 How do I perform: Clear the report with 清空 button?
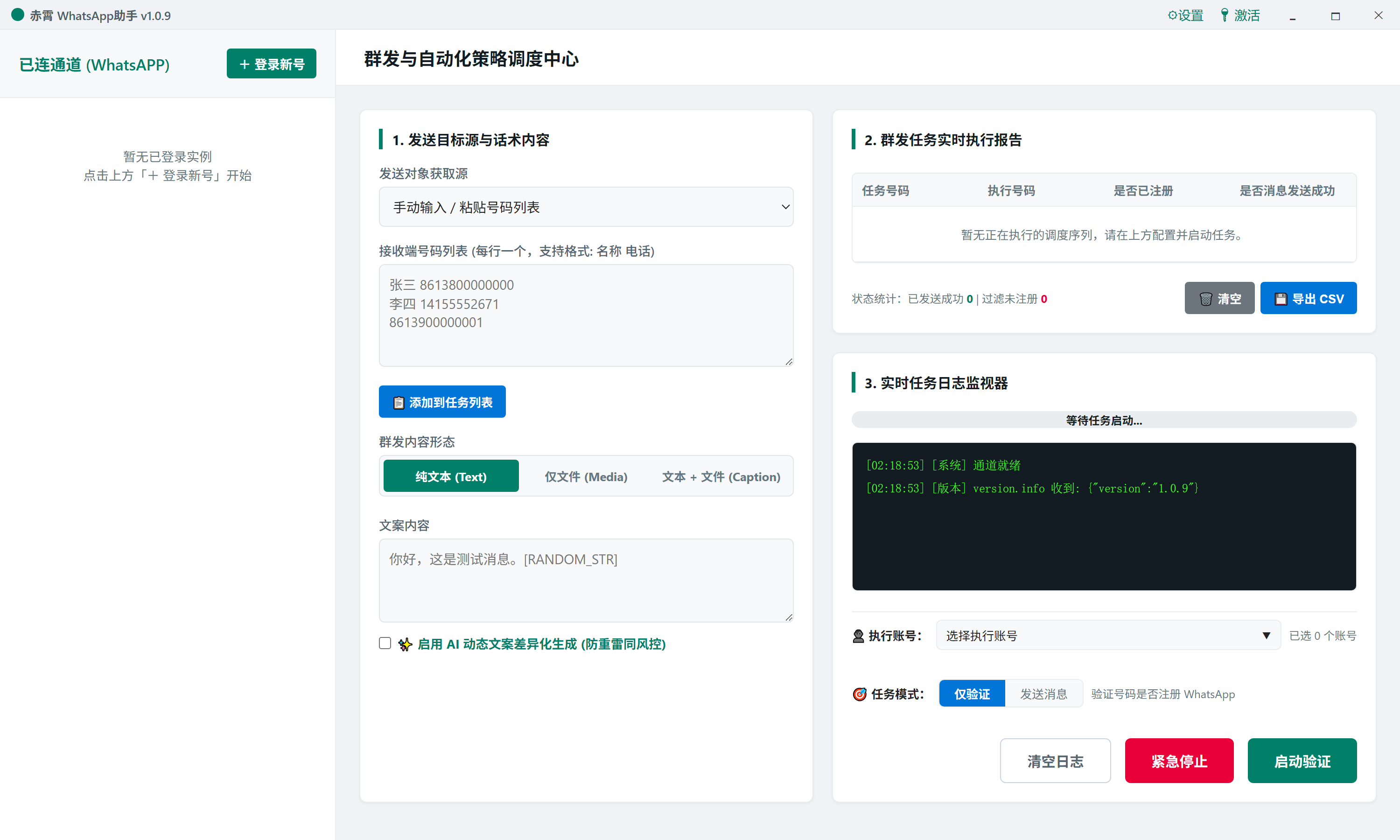pyautogui.click(x=1219, y=298)
